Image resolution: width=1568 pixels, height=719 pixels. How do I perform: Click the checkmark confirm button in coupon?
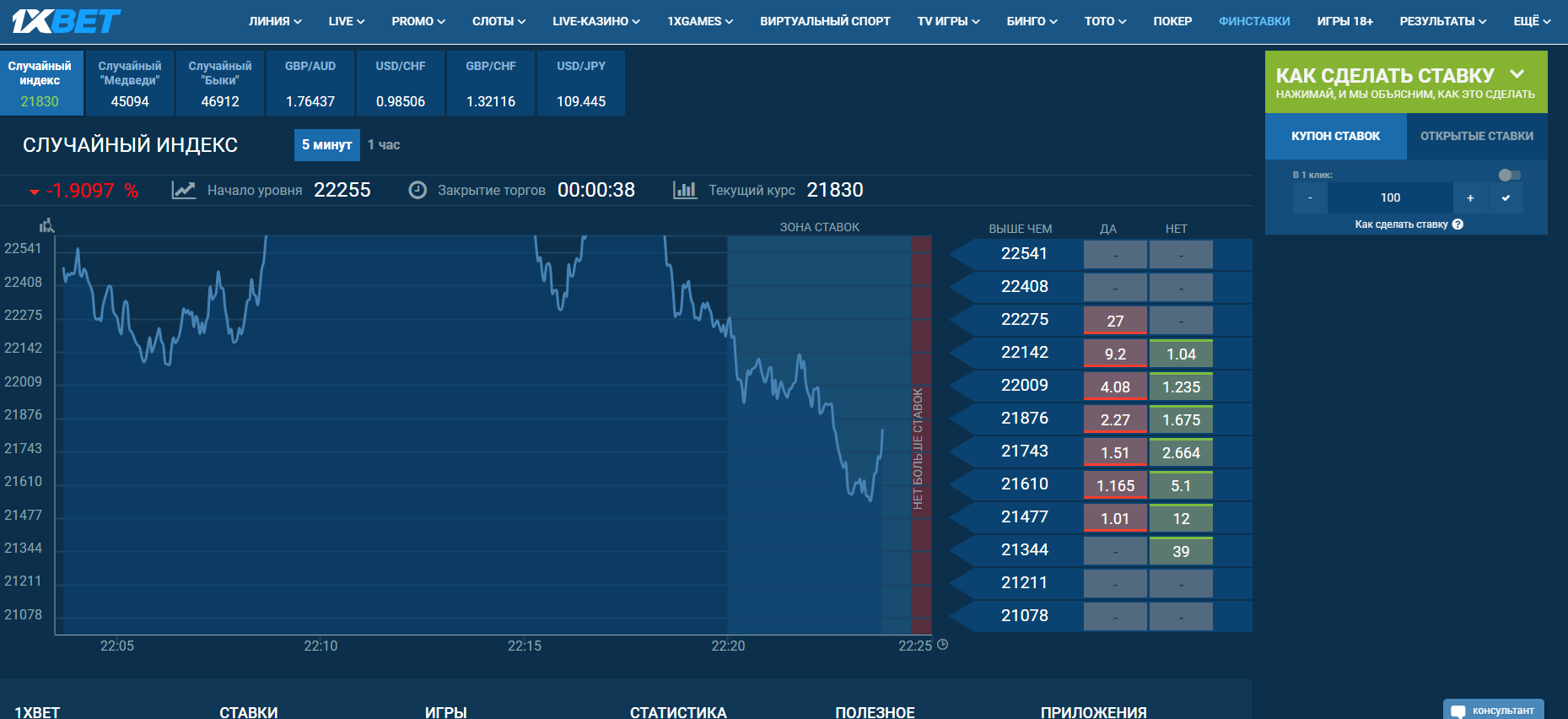click(x=1506, y=197)
